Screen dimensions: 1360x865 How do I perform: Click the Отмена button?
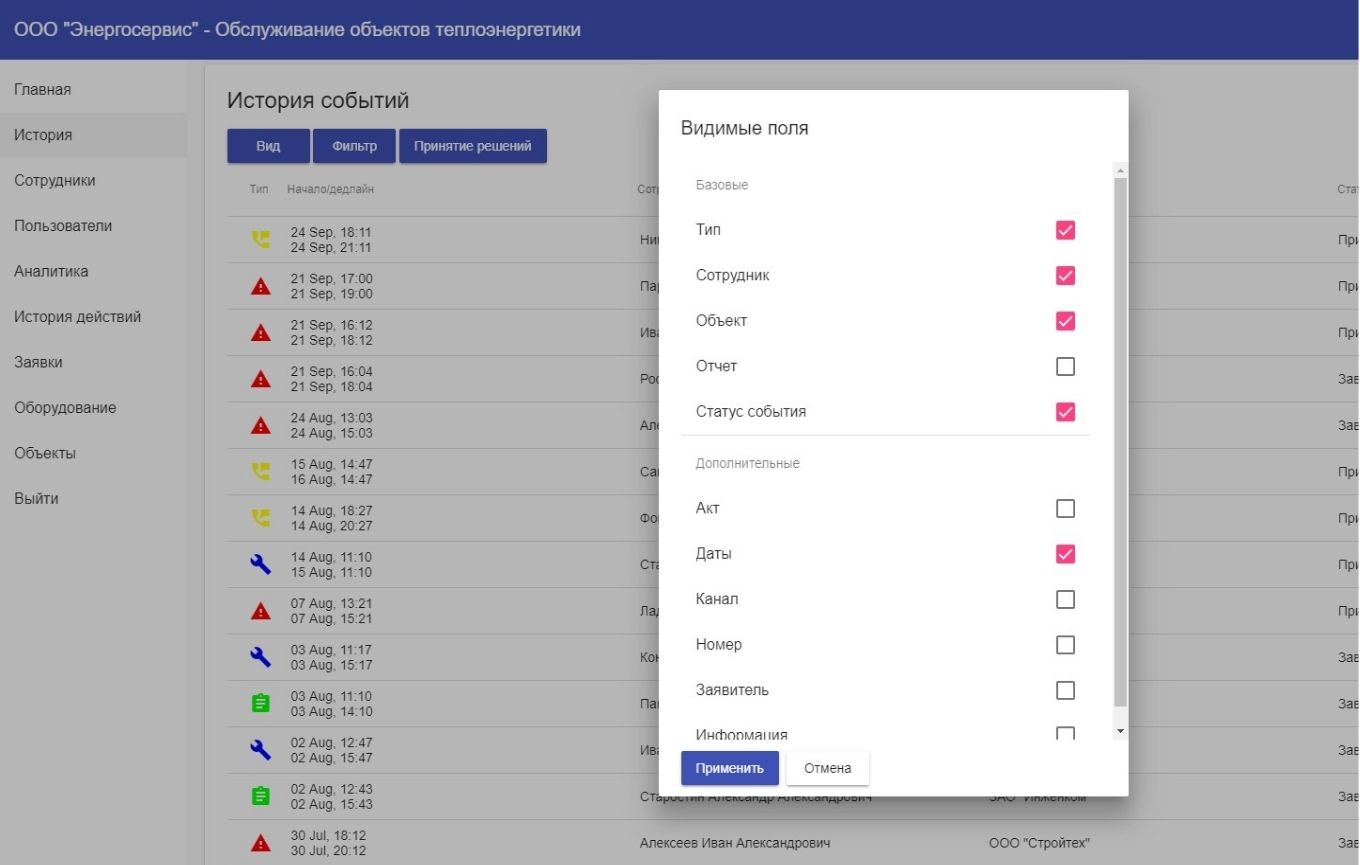(x=828, y=768)
